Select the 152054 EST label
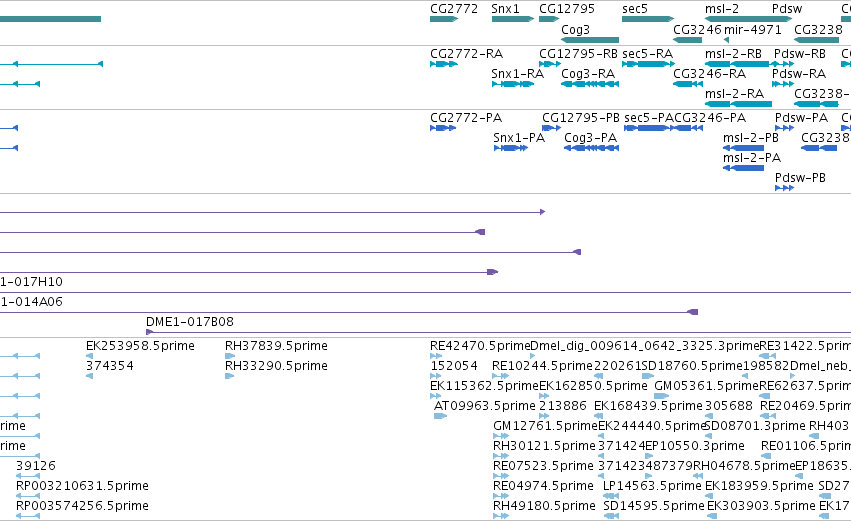The height and width of the screenshot is (521, 851). point(454,366)
